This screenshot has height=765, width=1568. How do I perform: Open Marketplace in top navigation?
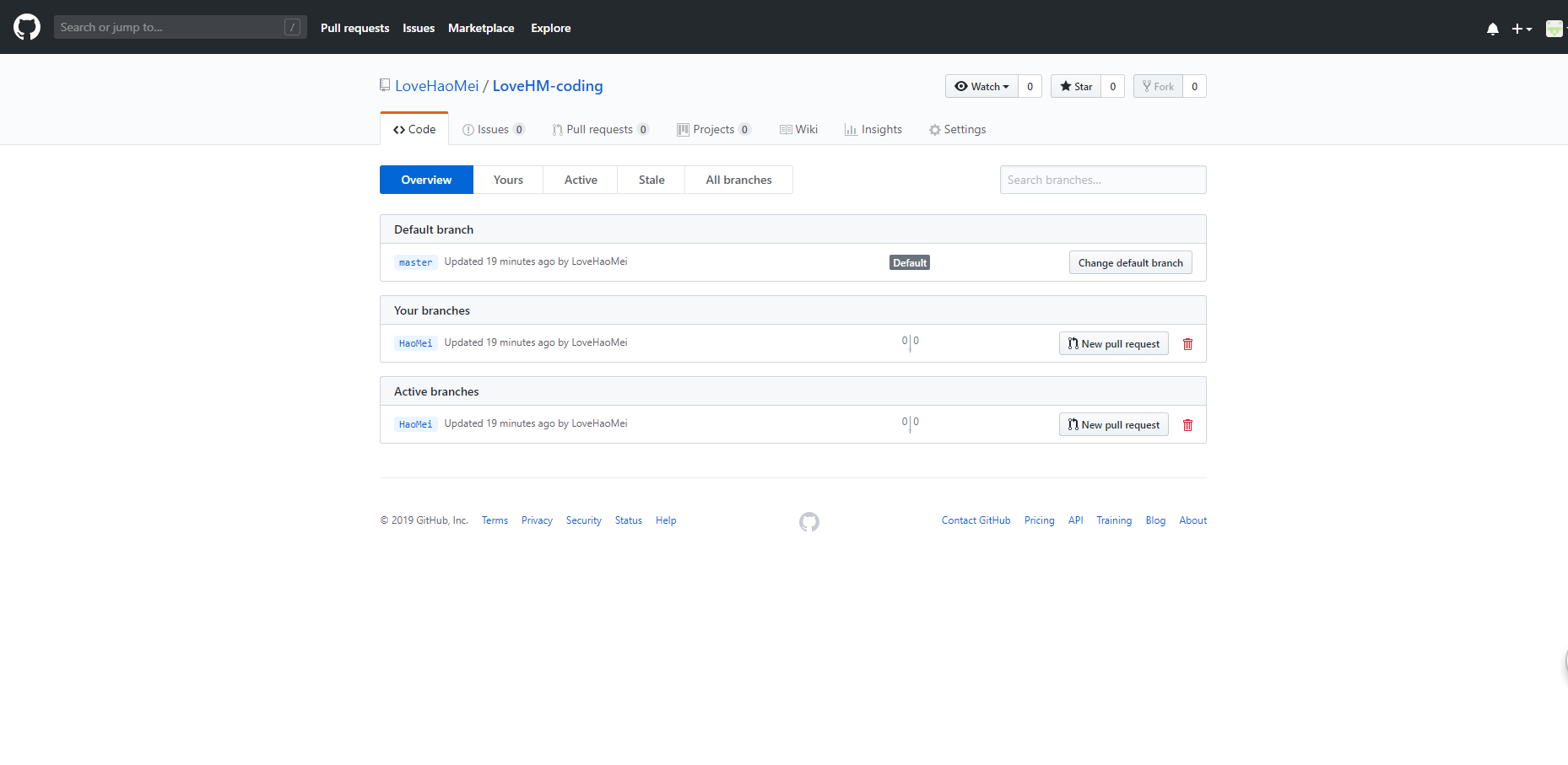point(481,28)
